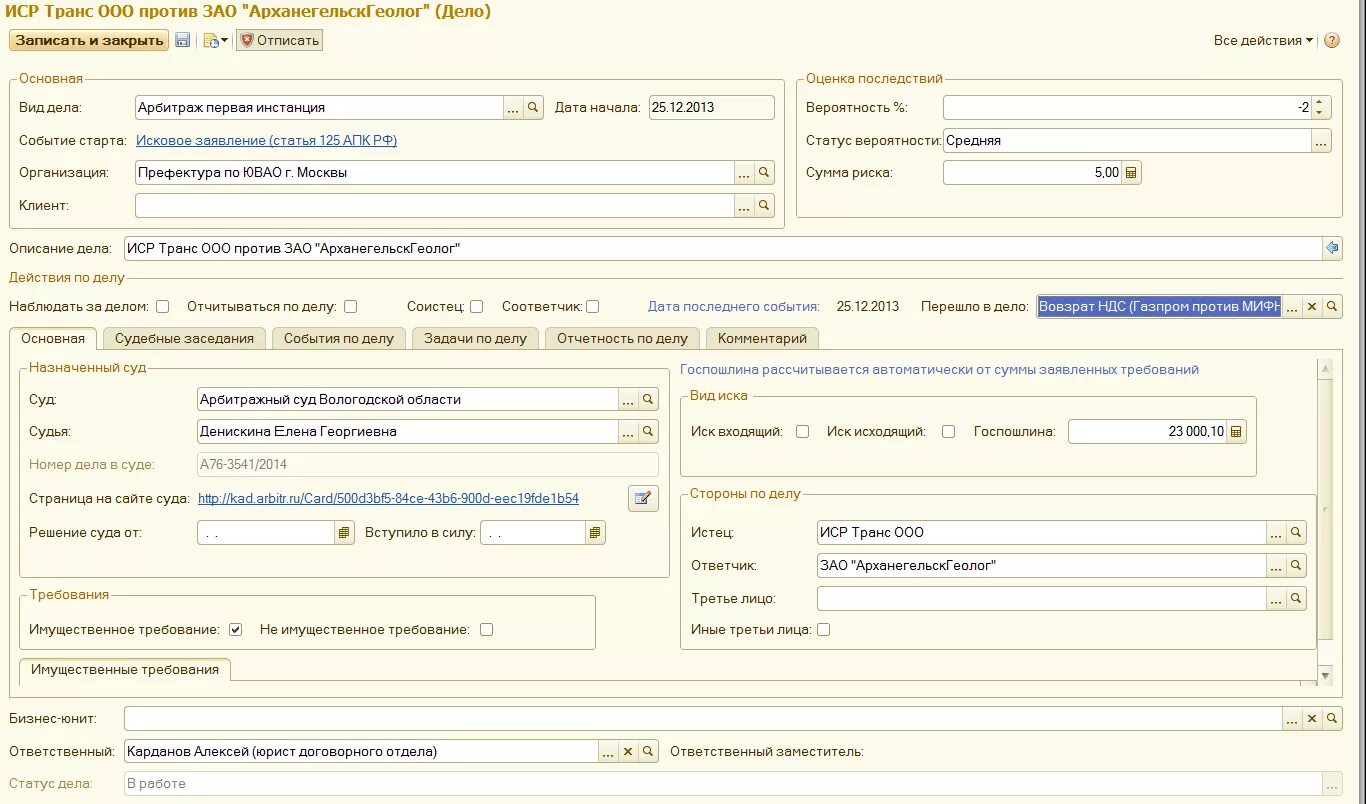Open selection list for Вид дела field
This screenshot has height=804, width=1366.
(513, 108)
